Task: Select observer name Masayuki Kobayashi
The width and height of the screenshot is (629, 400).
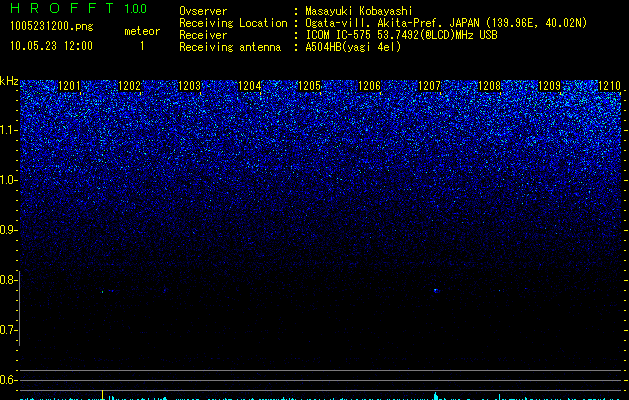Action: click(359, 11)
